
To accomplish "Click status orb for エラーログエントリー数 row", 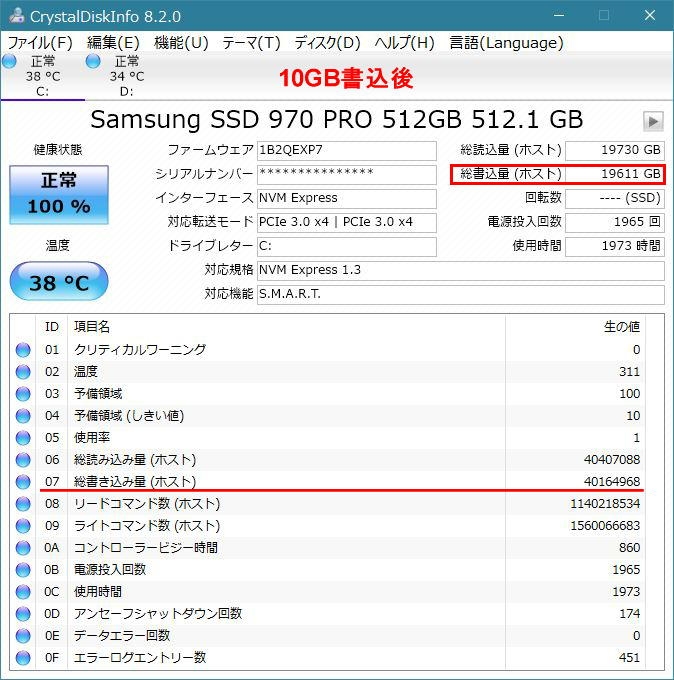I will click(23, 658).
